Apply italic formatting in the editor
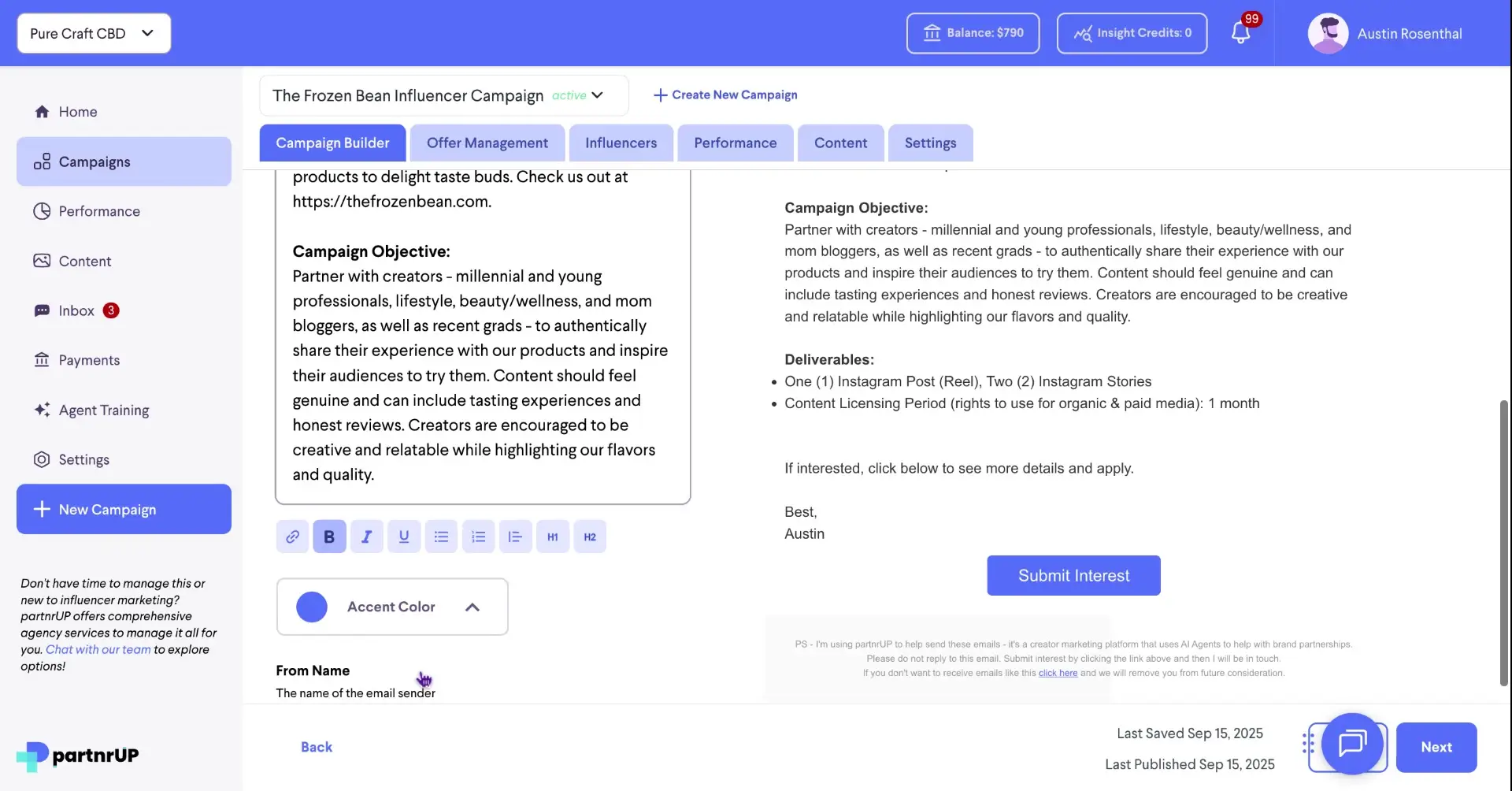Viewport: 1512px width, 791px height. coord(366,536)
